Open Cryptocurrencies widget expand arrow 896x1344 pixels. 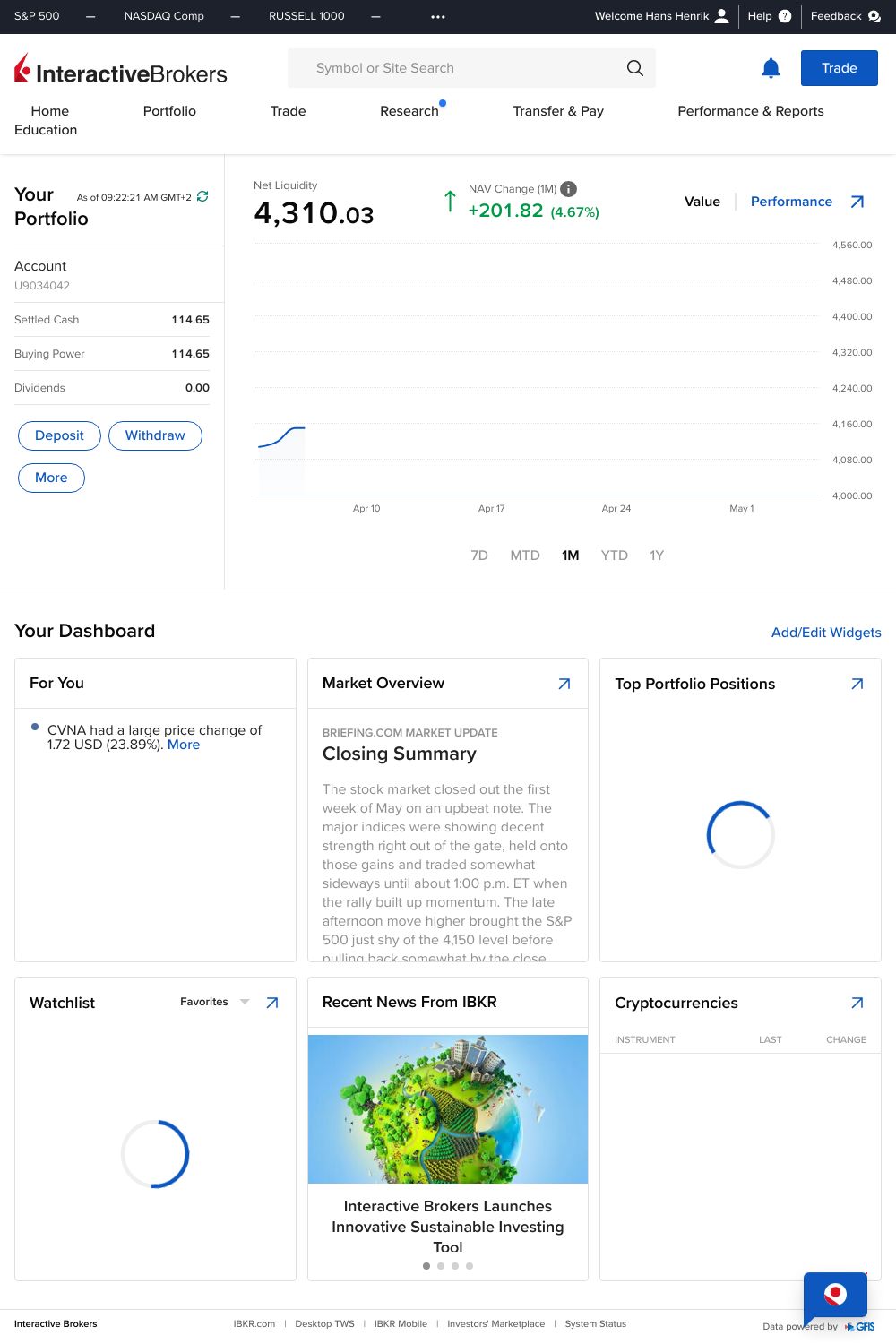point(857,1003)
